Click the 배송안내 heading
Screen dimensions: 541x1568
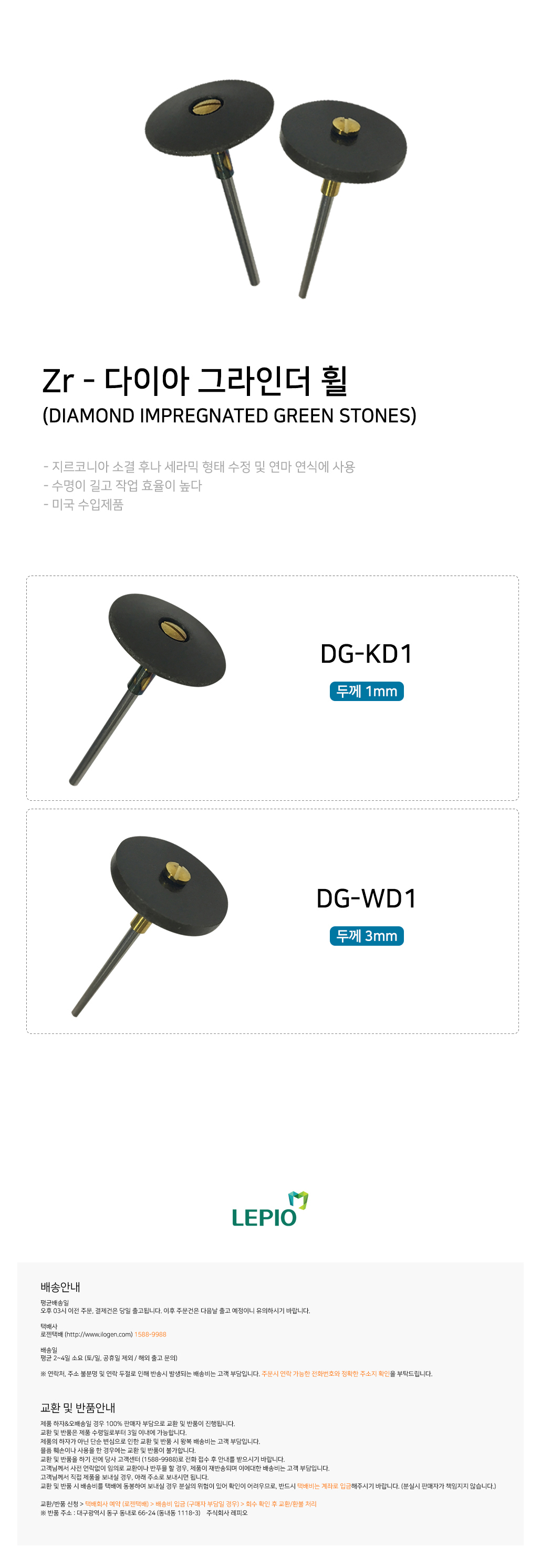[60, 1287]
